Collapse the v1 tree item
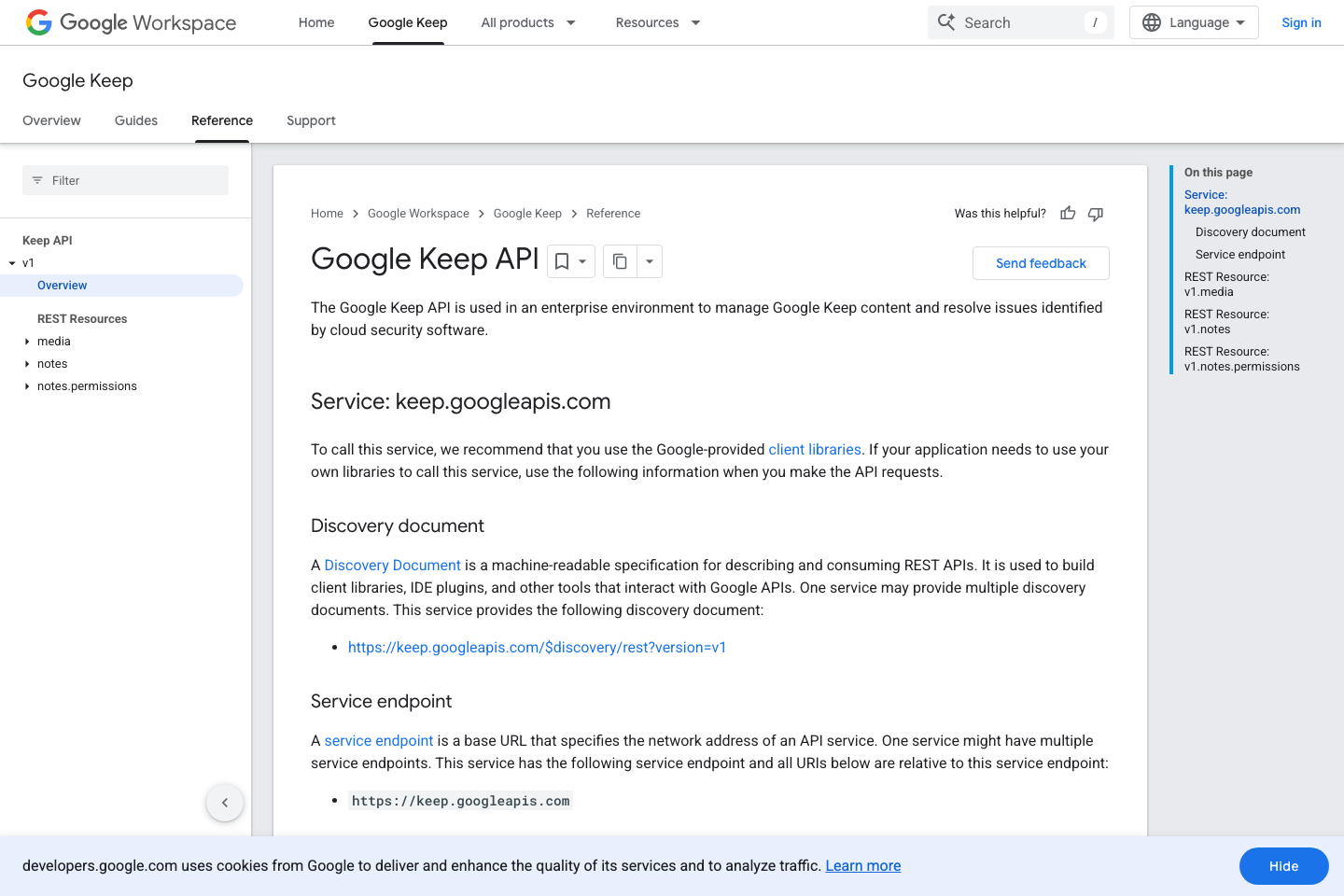 [12, 262]
